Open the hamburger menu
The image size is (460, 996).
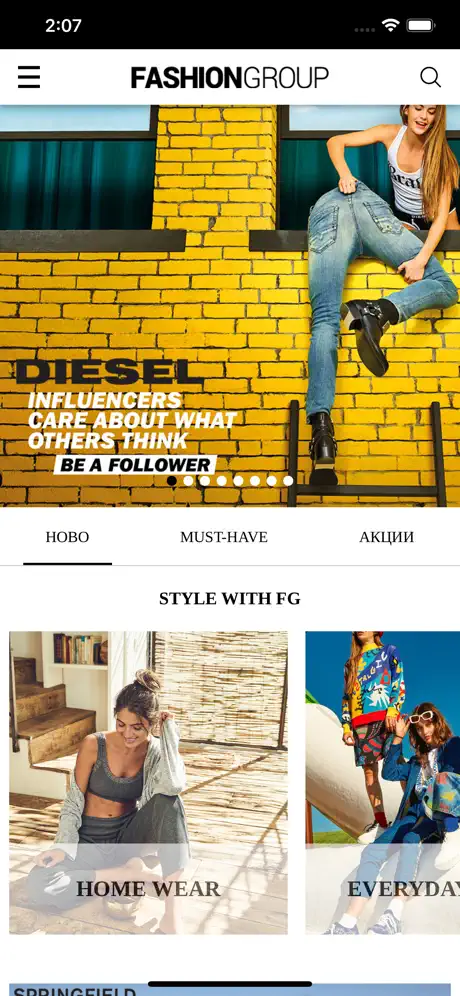(x=29, y=77)
